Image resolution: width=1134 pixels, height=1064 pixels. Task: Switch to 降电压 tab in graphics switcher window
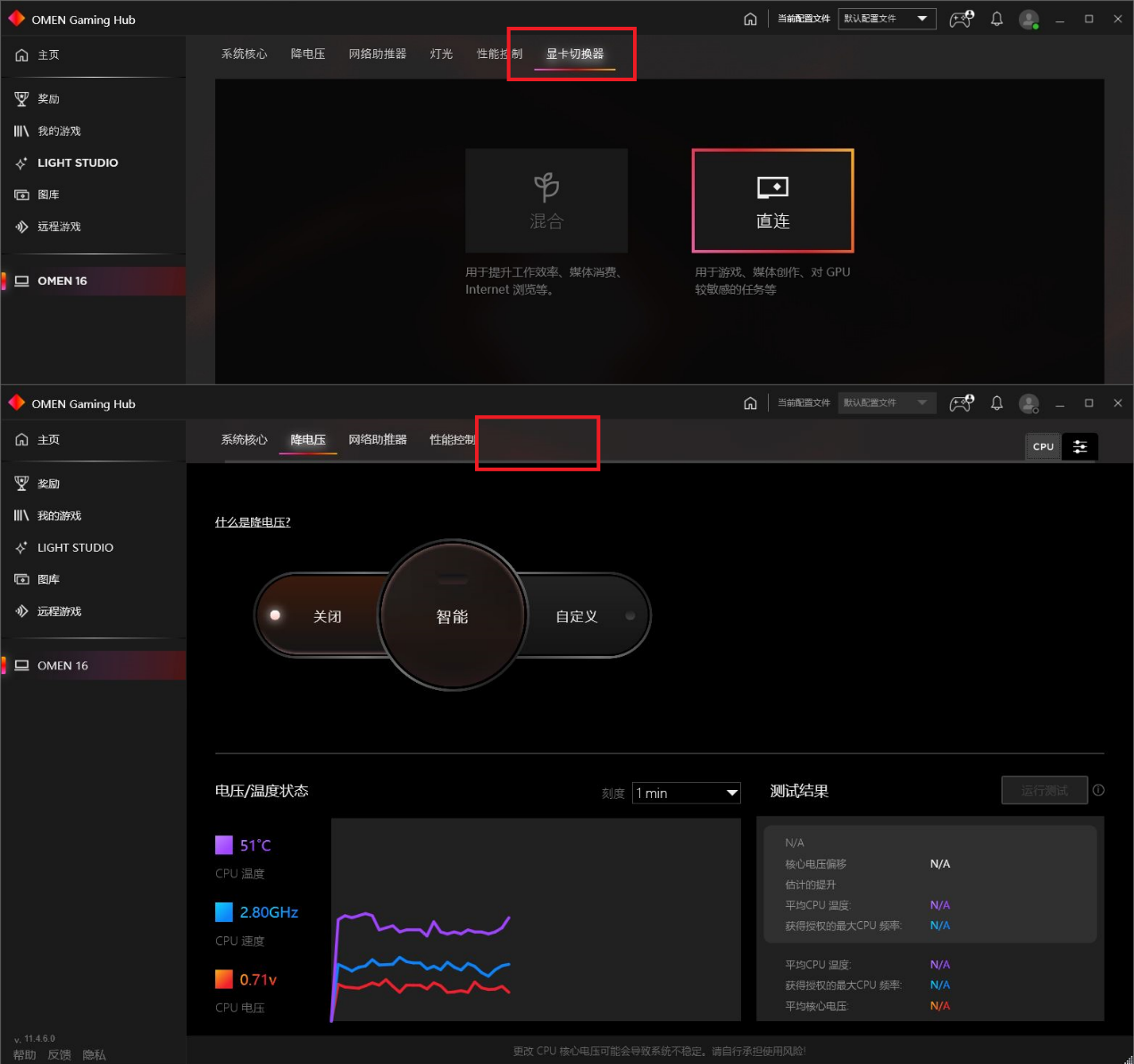click(x=308, y=54)
